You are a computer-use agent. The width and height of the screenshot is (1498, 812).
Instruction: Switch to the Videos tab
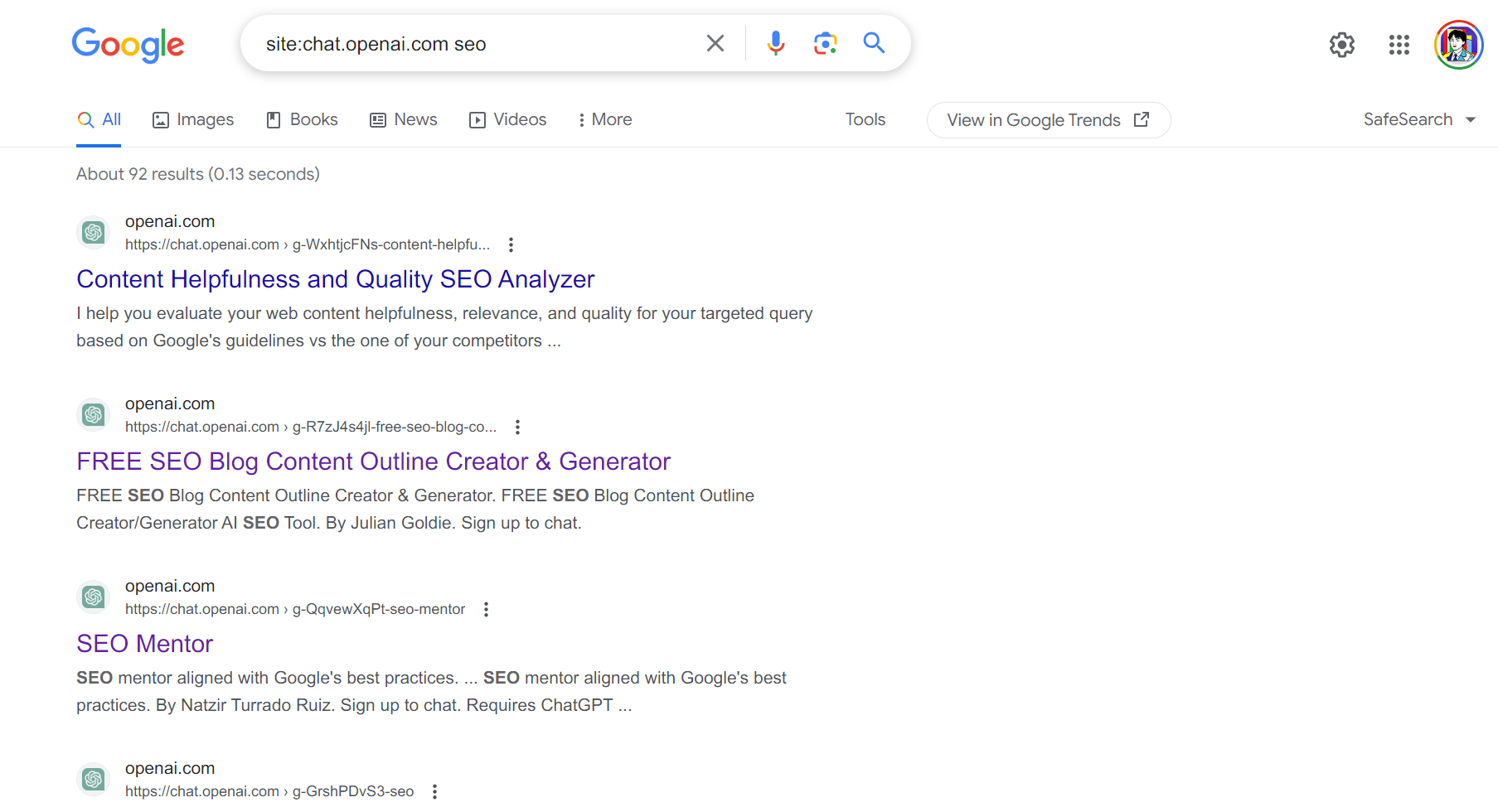(508, 119)
